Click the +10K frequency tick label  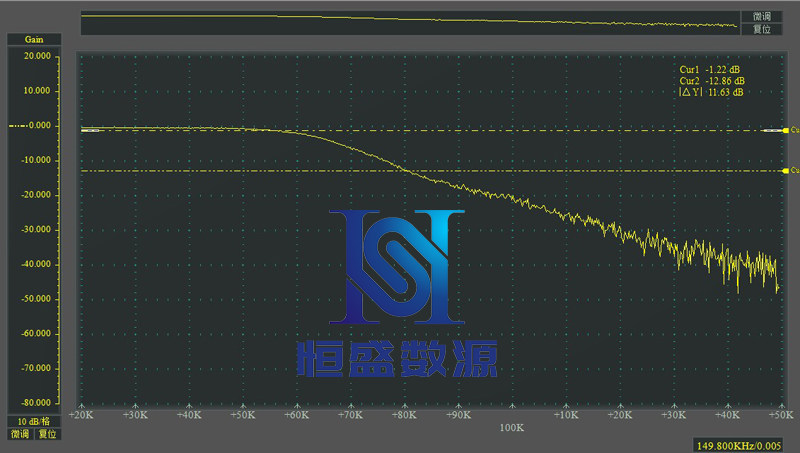click(x=566, y=415)
